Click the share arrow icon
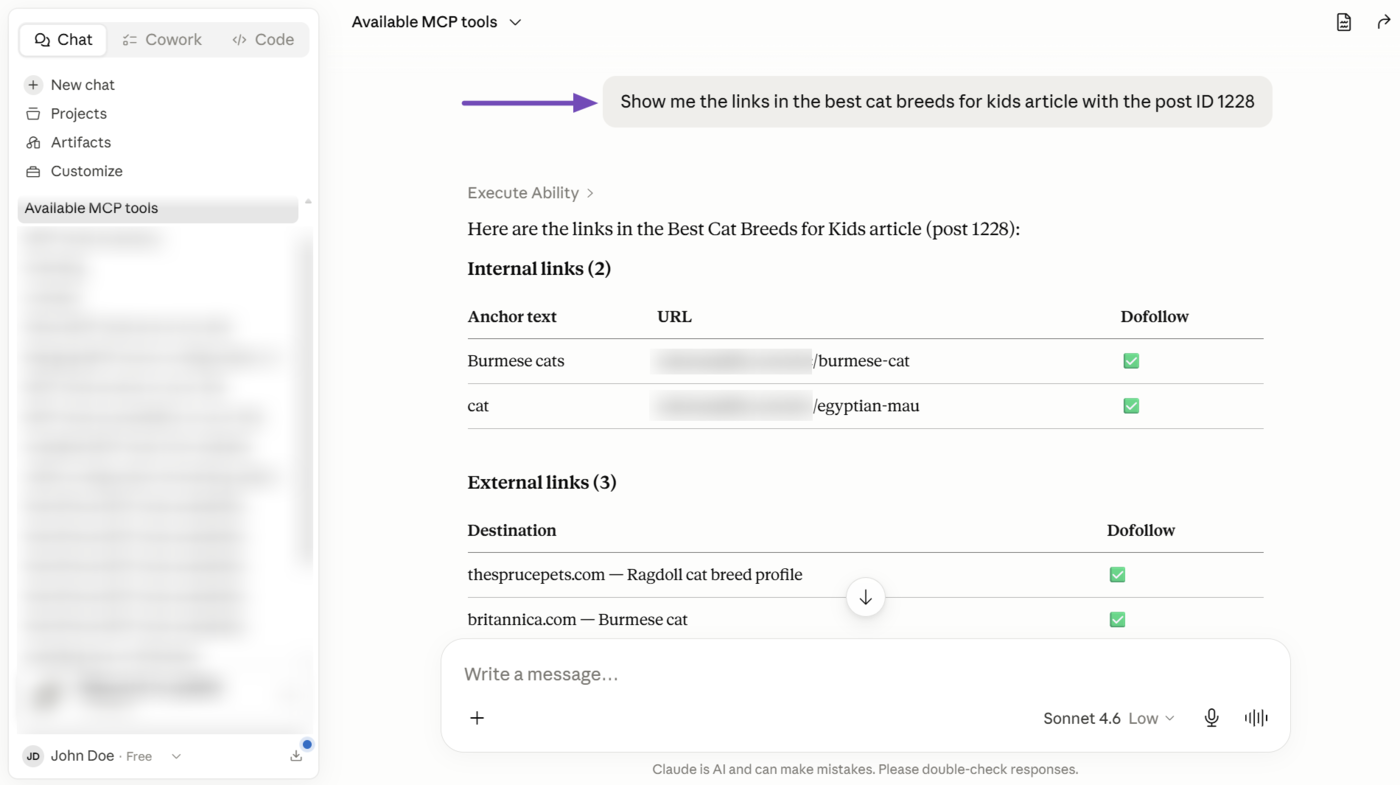The width and height of the screenshot is (1400, 785). tap(1383, 22)
